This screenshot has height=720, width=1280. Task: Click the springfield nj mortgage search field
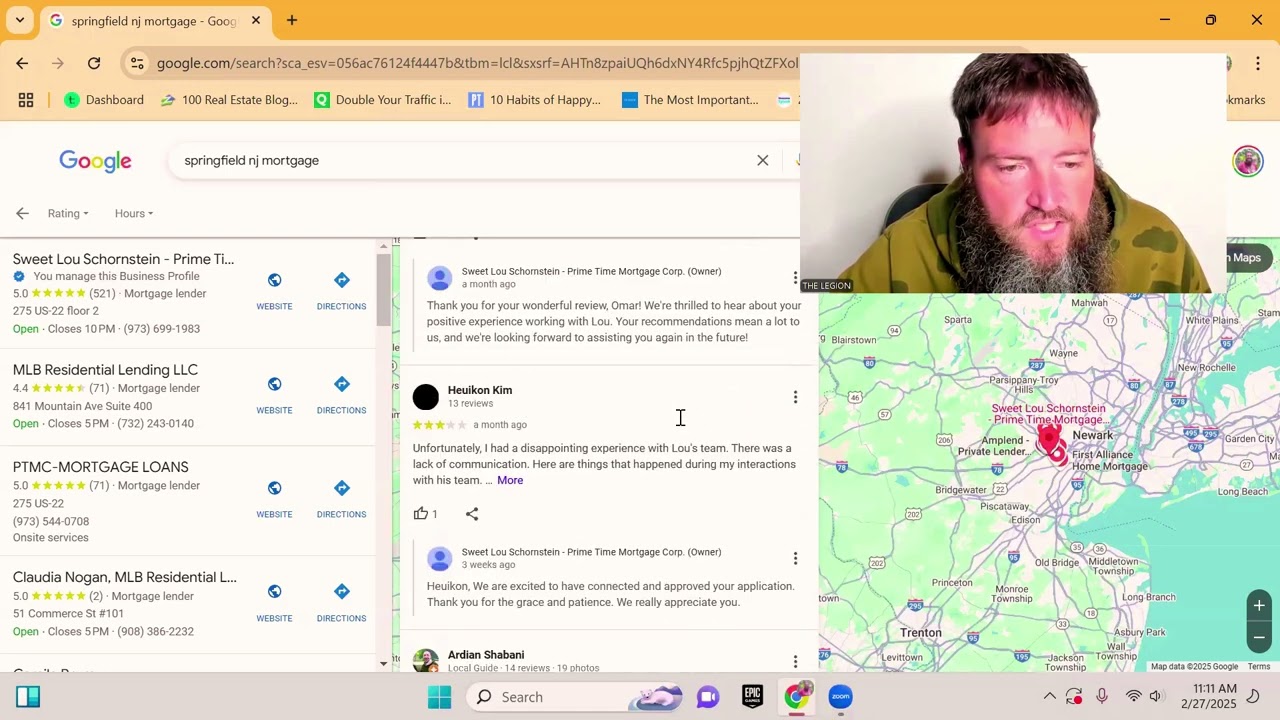point(460,160)
